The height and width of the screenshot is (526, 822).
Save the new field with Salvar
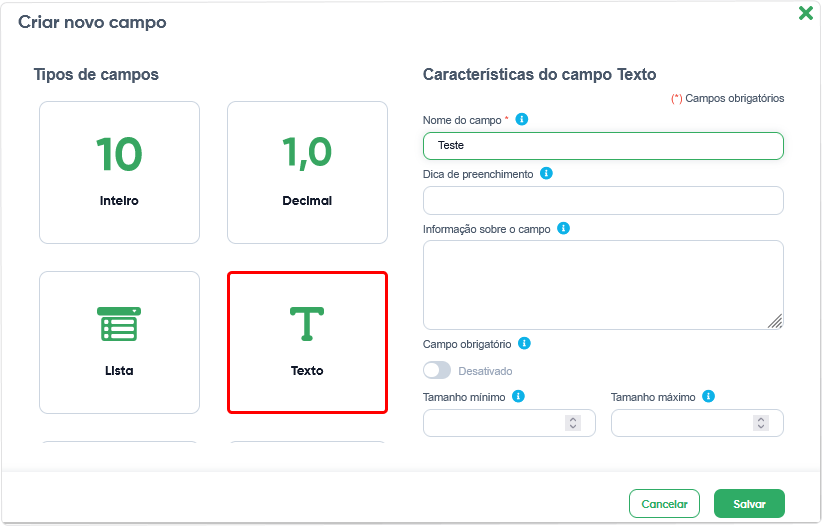(x=749, y=504)
